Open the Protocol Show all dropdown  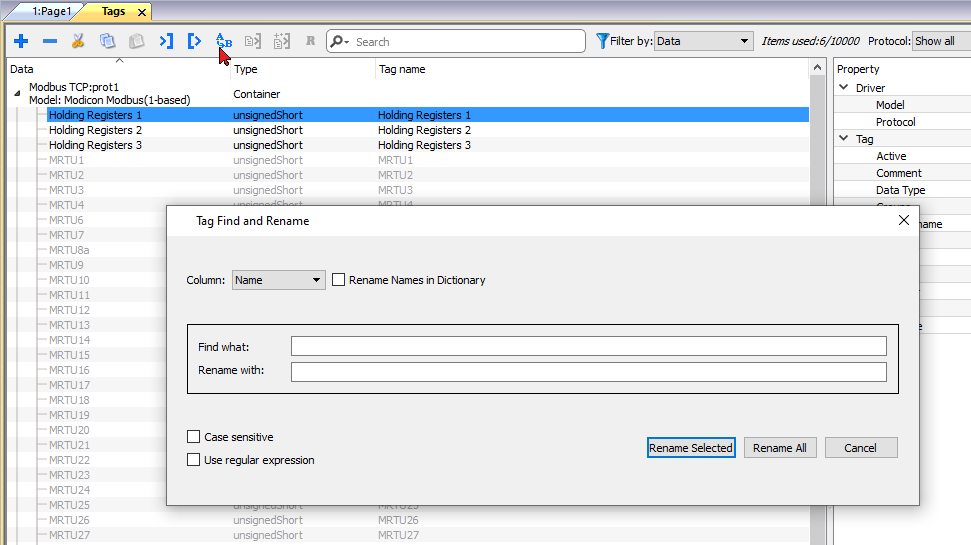(x=941, y=41)
